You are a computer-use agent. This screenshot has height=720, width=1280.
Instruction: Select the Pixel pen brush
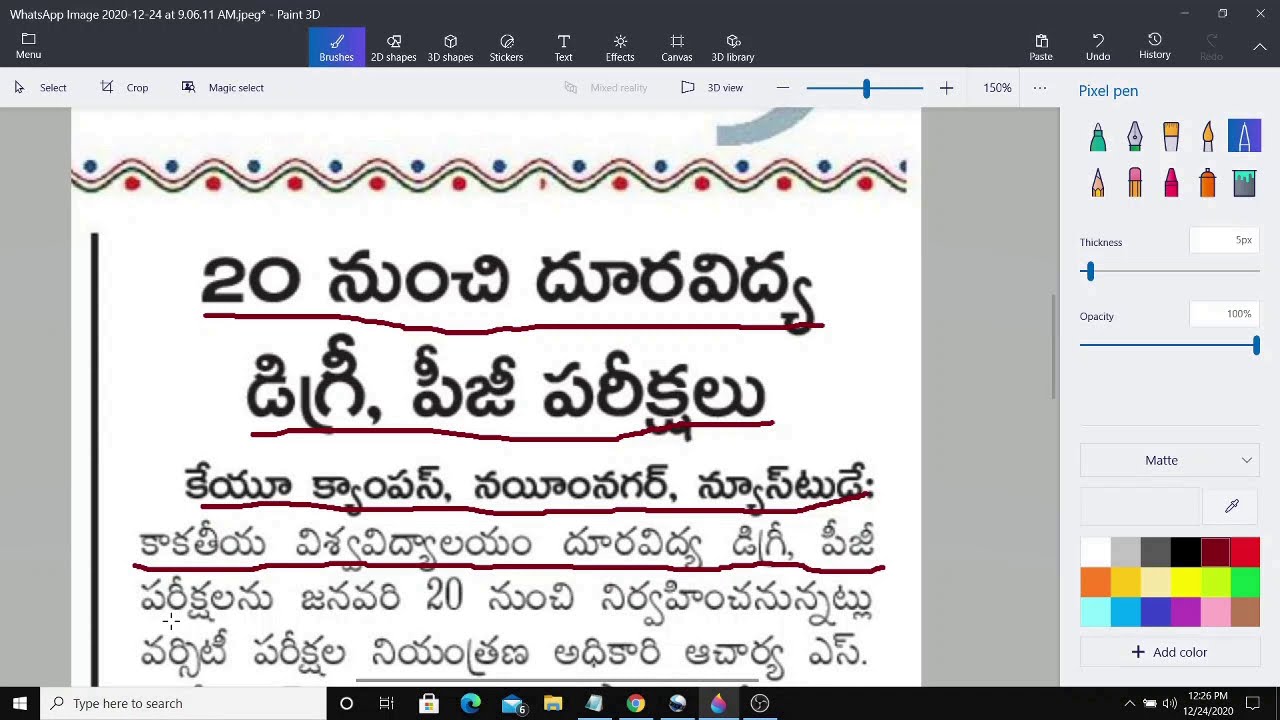pyautogui.click(x=1244, y=136)
